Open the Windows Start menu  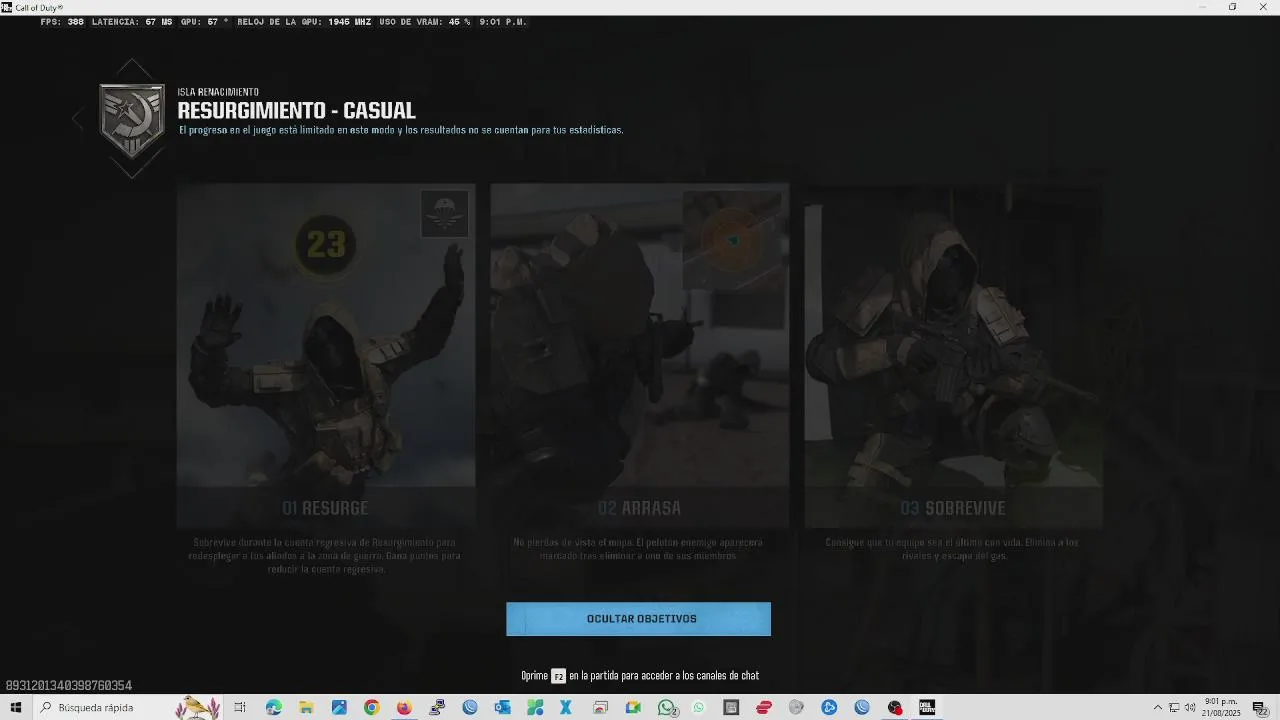(15, 707)
